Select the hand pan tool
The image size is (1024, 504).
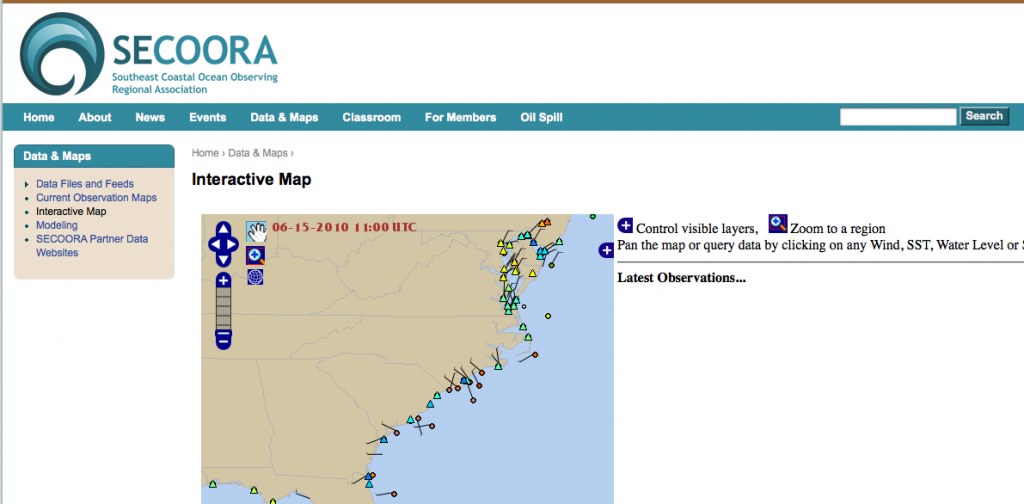tap(256, 231)
